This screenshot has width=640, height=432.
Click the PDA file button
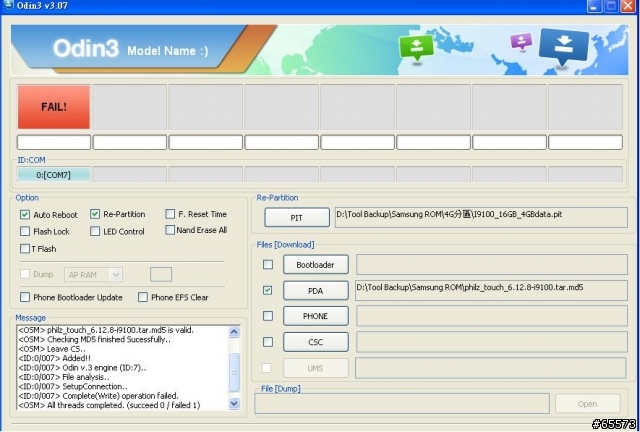click(315, 290)
